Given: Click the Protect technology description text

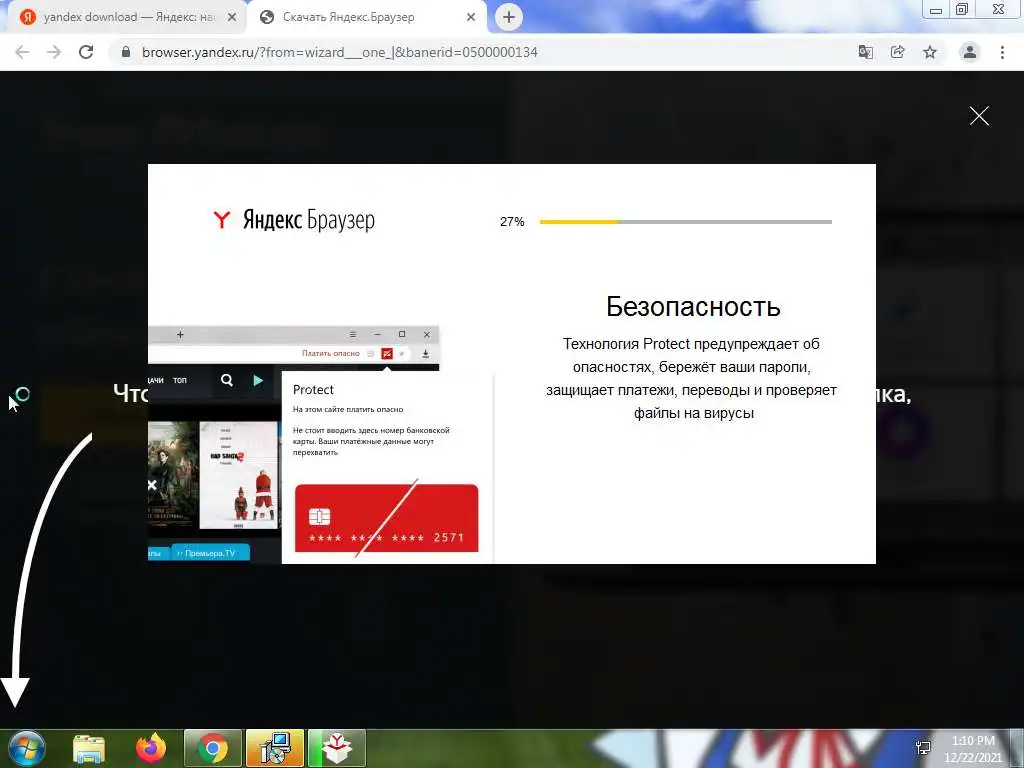Looking at the screenshot, I should 692,378.
